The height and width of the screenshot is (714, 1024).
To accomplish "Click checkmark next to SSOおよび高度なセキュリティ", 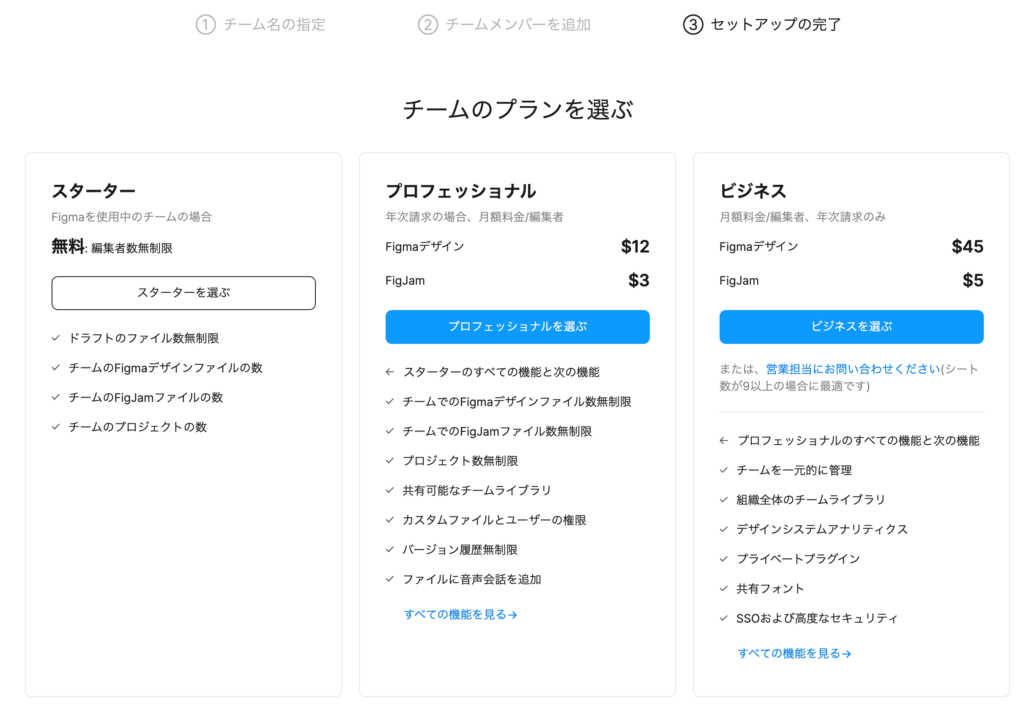I will pos(724,619).
